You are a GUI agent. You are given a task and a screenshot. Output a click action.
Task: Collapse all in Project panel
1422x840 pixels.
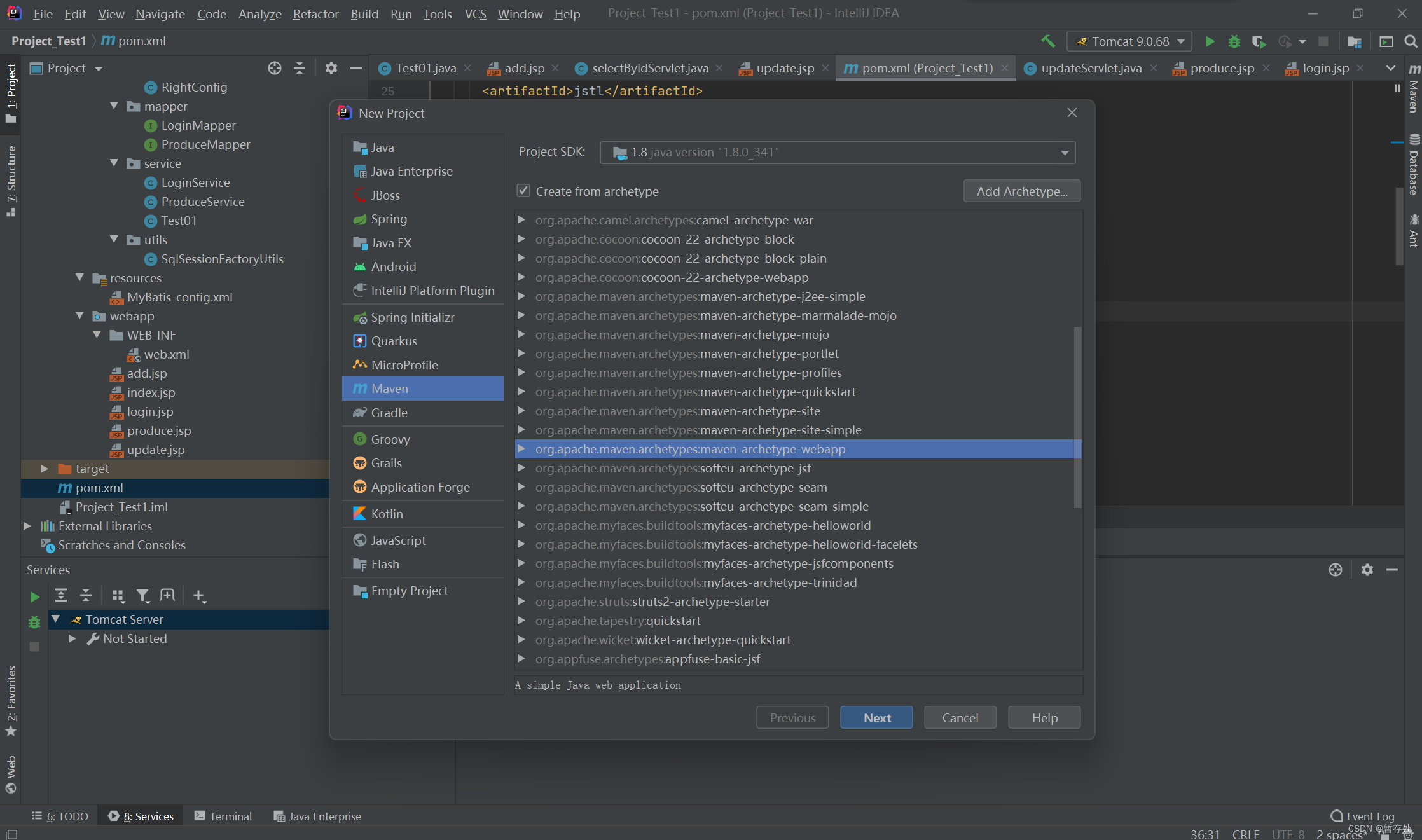click(300, 68)
